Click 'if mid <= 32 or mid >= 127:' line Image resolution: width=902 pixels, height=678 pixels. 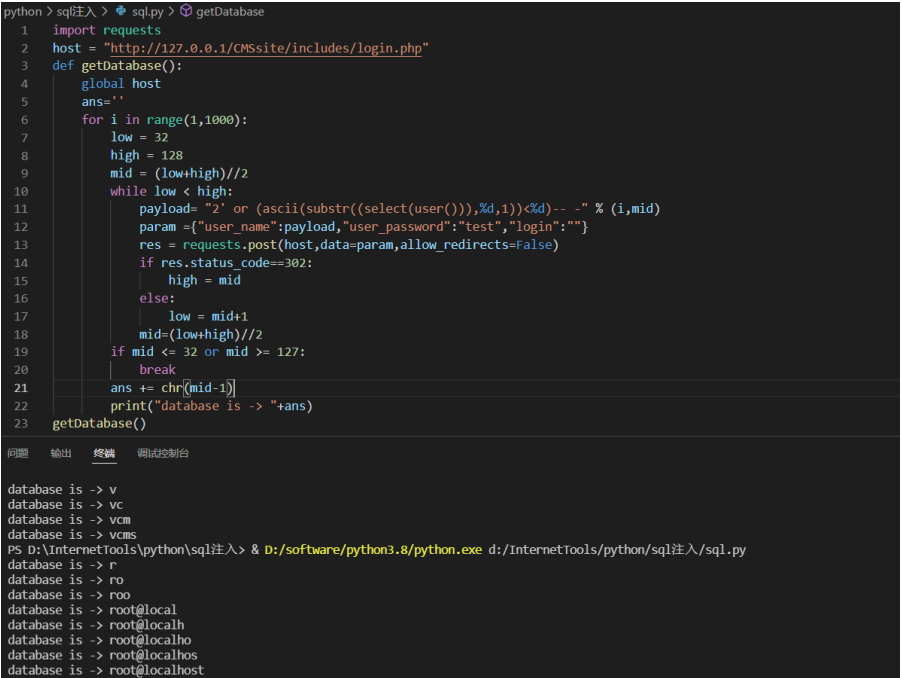pyautogui.click(x=208, y=352)
